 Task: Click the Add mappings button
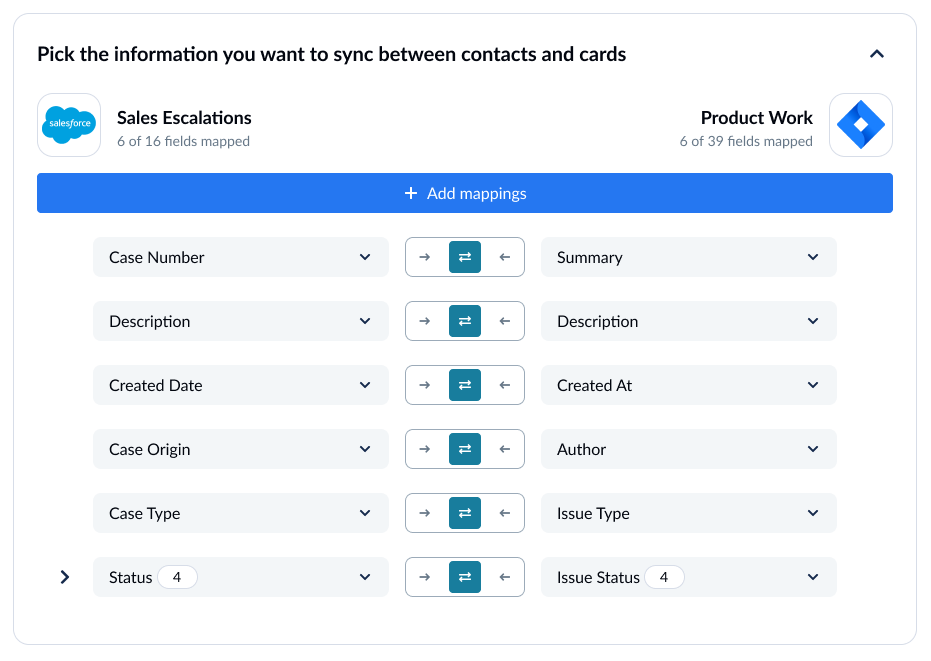point(465,193)
